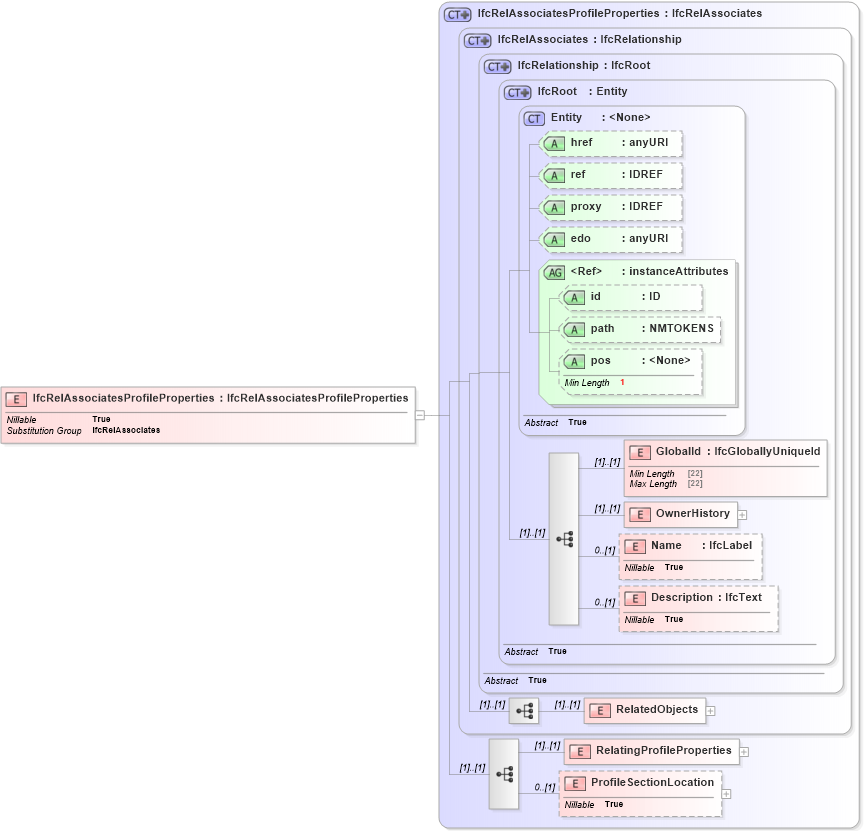Click the A icon next to proxy attribute
This screenshot has width=864, height=831.
pyautogui.click(x=555, y=207)
